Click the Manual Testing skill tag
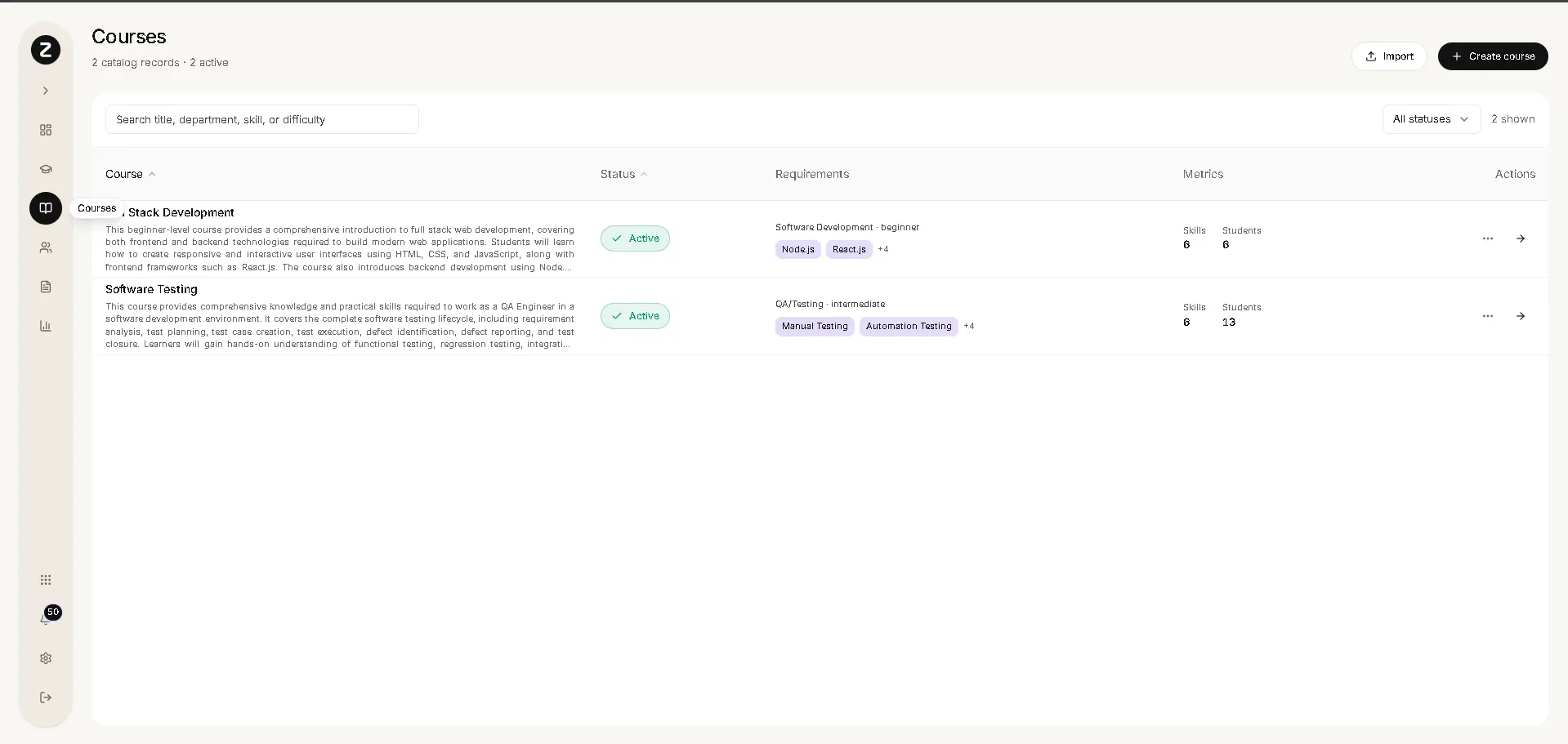This screenshot has height=744, width=1568. (815, 327)
